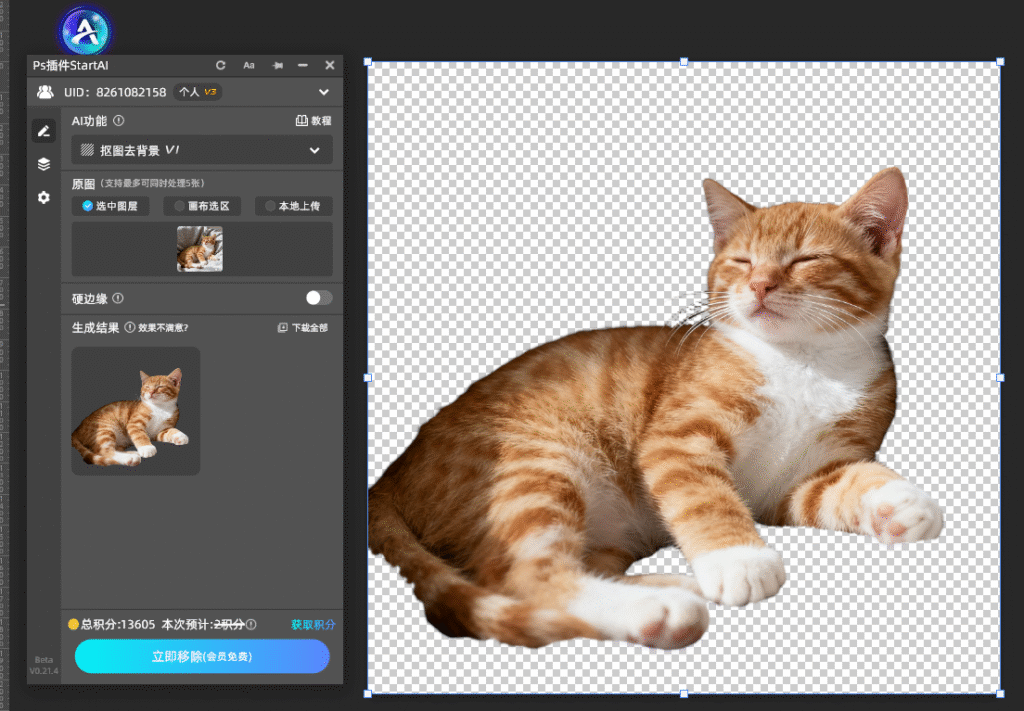Viewport: 1024px width, 711px height.
Task: Open the settings gear in sidebar
Action: (x=43, y=198)
